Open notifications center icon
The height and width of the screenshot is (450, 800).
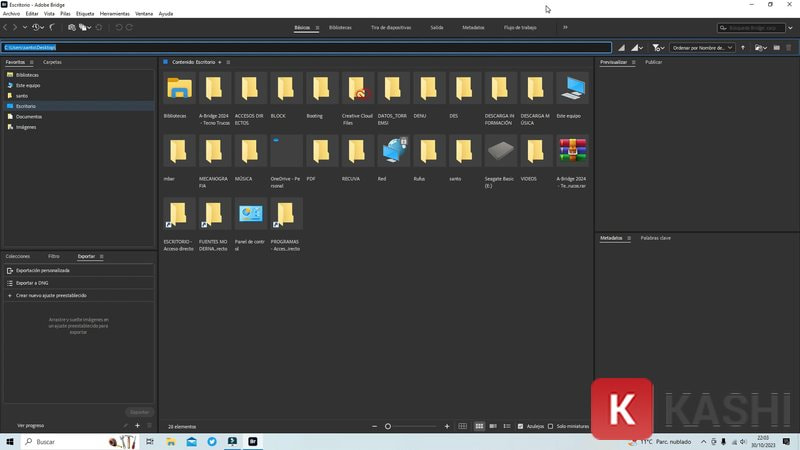coord(786,442)
